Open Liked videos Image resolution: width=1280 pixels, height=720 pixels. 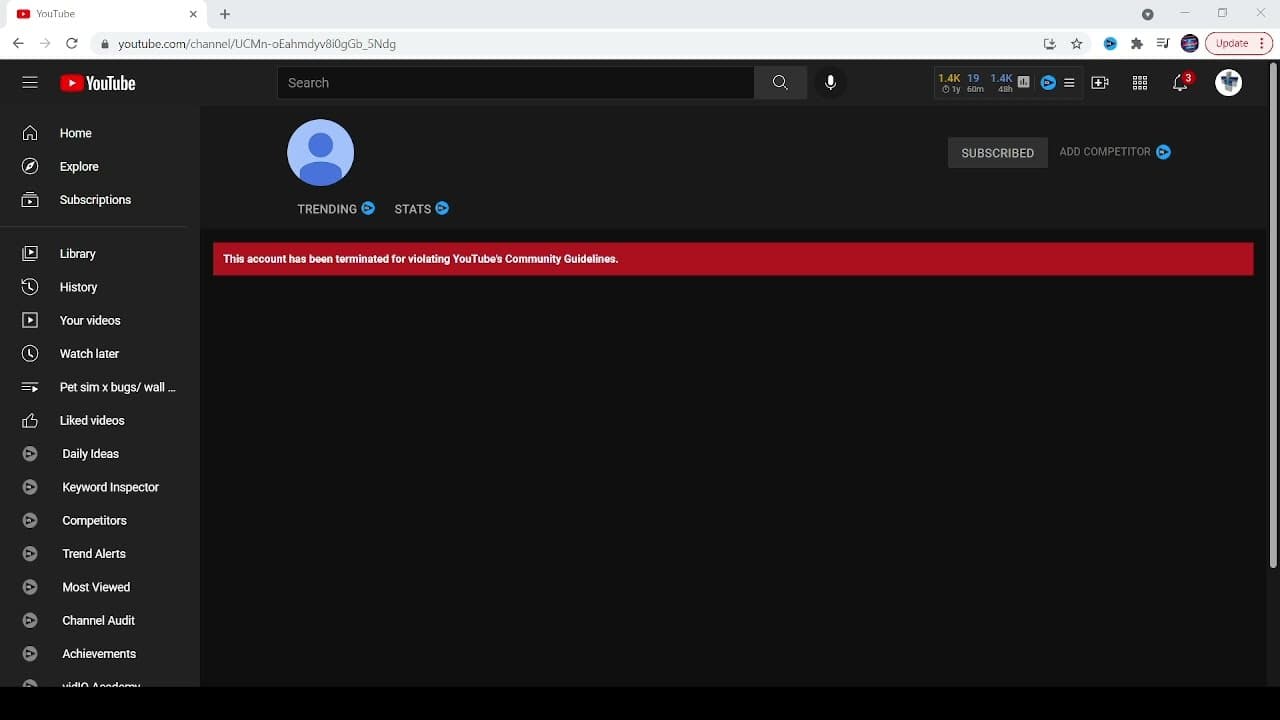click(100, 421)
